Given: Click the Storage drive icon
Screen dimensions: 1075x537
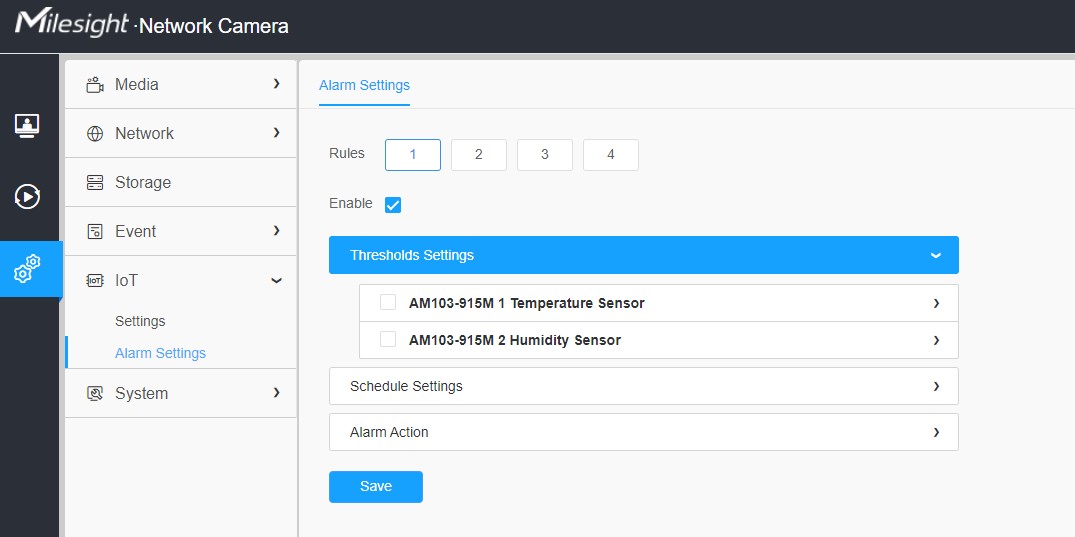Looking at the screenshot, I should (x=95, y=182).
